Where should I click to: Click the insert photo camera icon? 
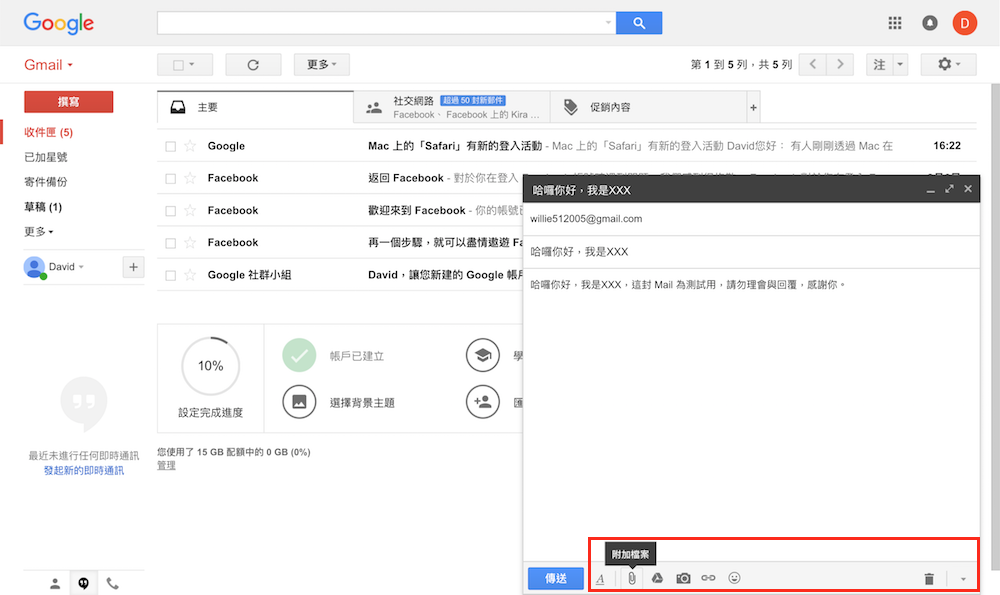pyautogui.click(x=683, y=578)
